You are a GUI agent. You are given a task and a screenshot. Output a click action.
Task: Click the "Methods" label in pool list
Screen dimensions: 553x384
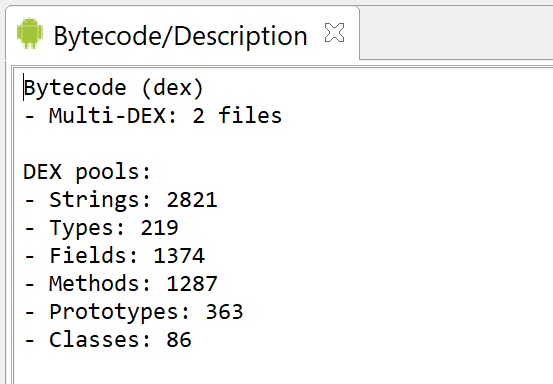tap(95, 284)
